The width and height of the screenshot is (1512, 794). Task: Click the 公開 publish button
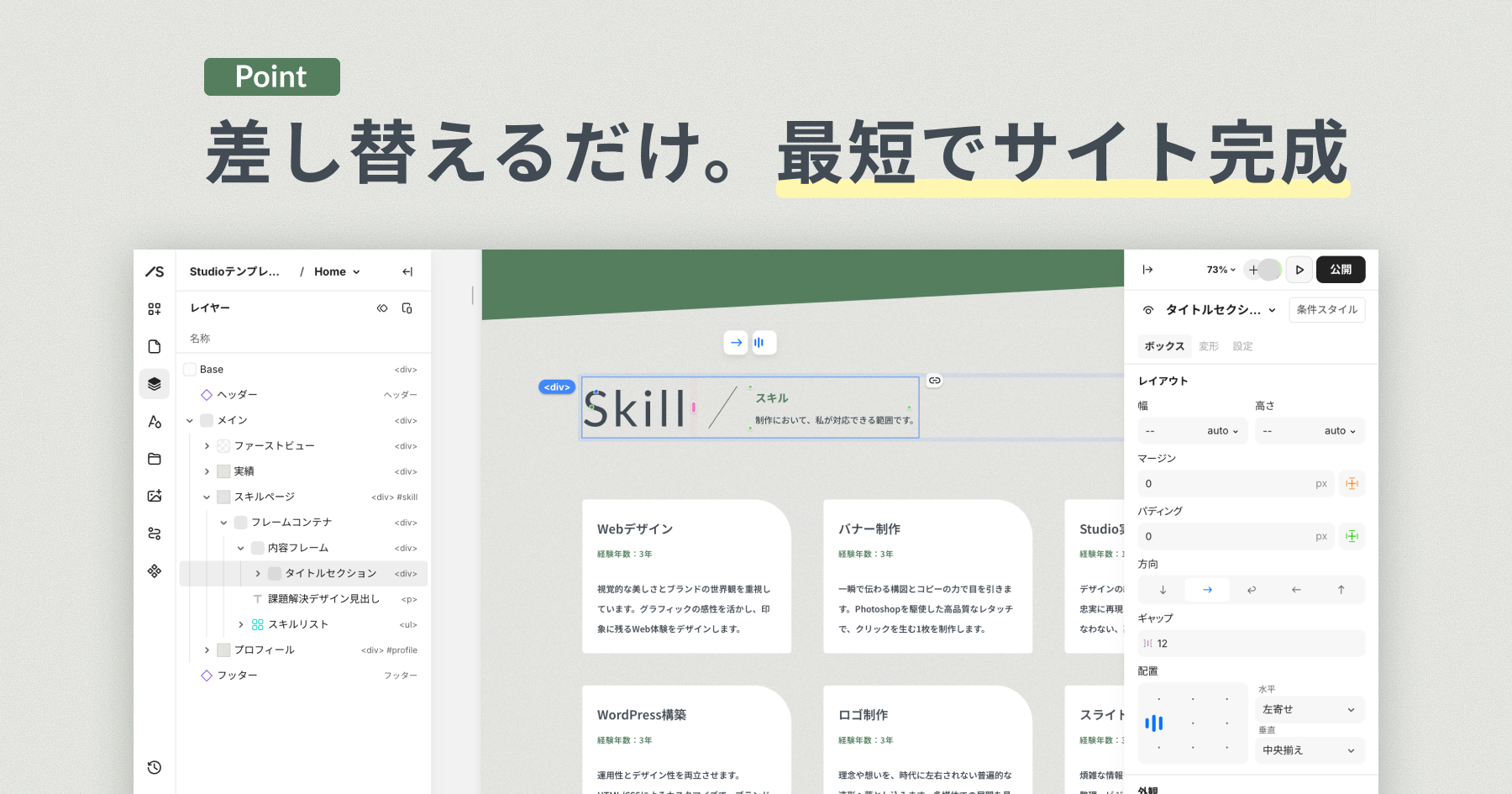1341,270
